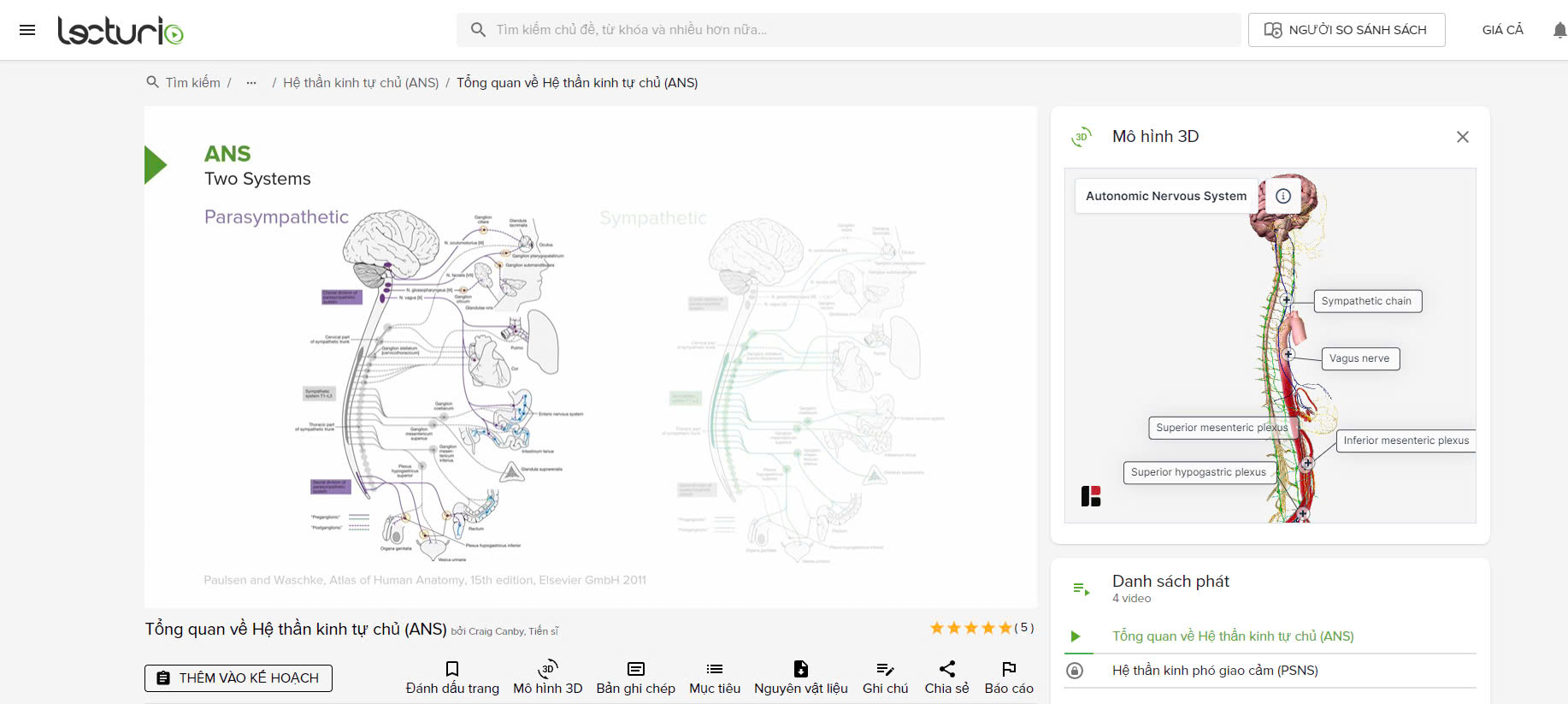Open the Hệ thần kinh tự chủ (ANS) breadcrumb

click(x=361, y=83)
